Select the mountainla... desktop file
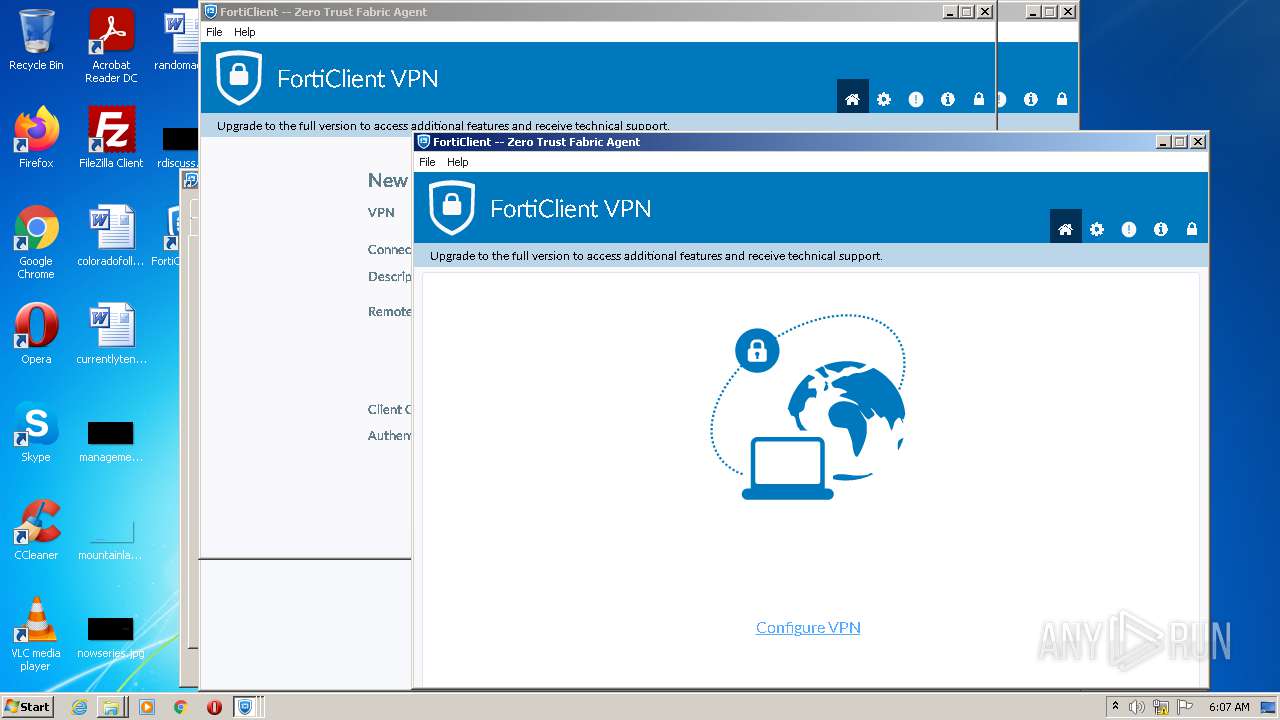 pyautogui.click(x=111, y=538)
